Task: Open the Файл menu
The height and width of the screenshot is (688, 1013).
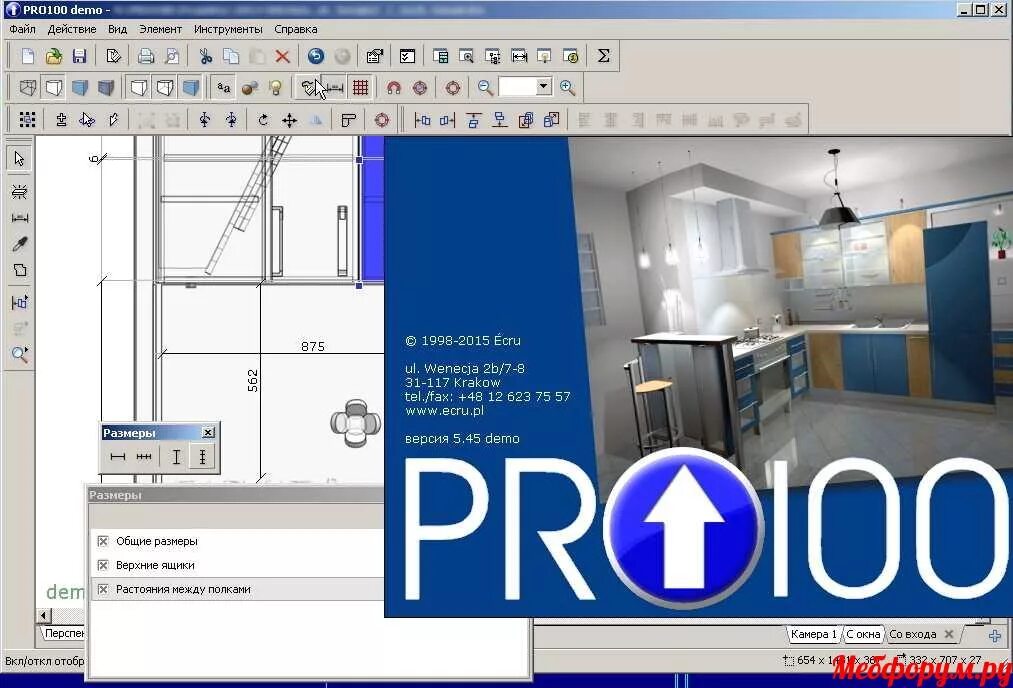Action: coord(23,29)
